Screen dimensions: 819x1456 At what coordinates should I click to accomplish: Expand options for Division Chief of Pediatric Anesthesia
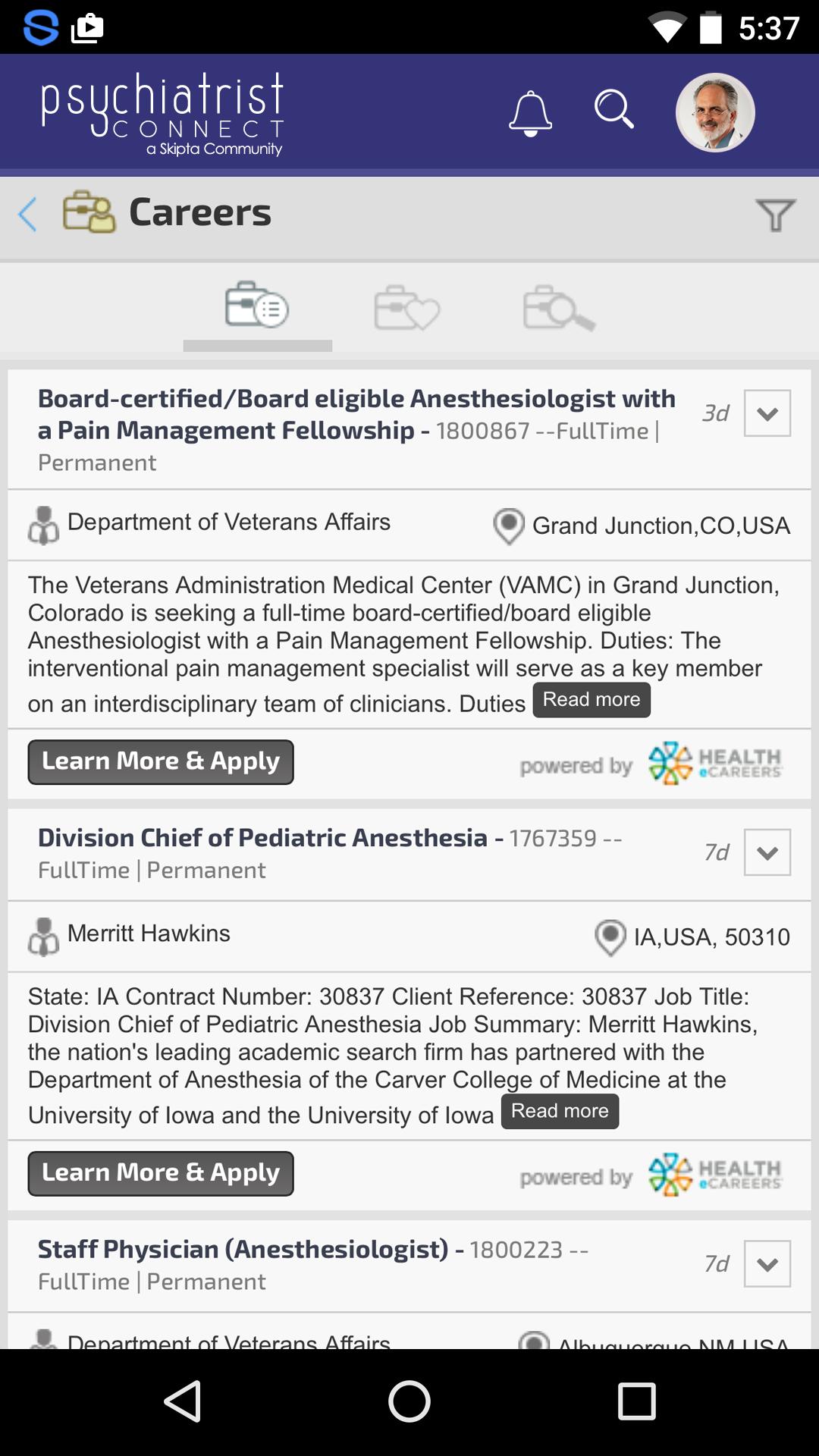click(x=767, y=852)
